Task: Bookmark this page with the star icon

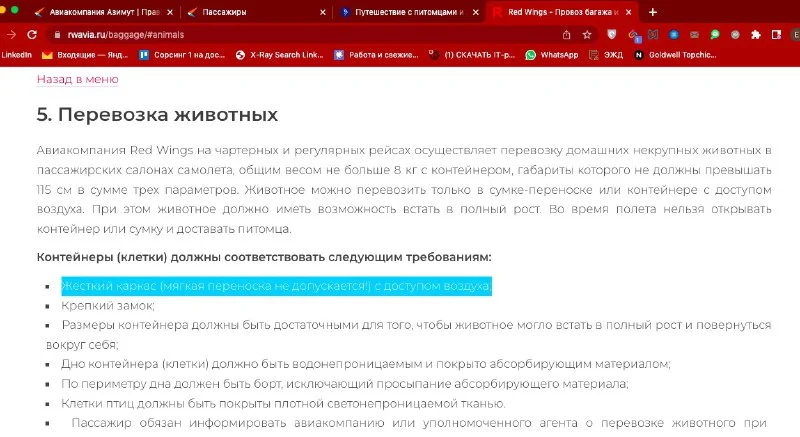Action: (587, 35)
